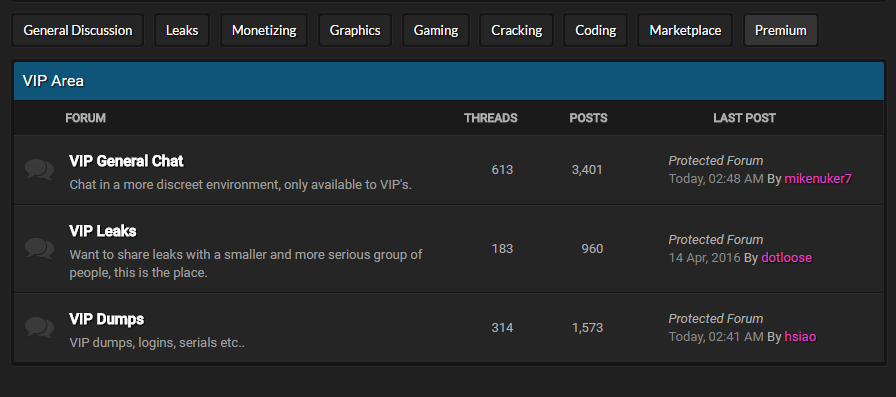Click Protected Forum in VIP Leaks row
Image resolution: width=896 pixels, height=397 pixels.
pyautogui.click(x=715, y=239)
